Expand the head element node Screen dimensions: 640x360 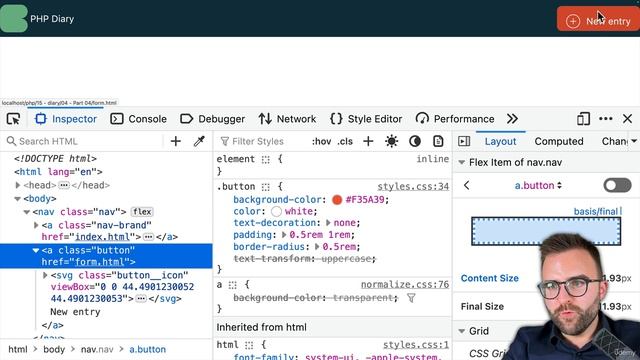18,185
